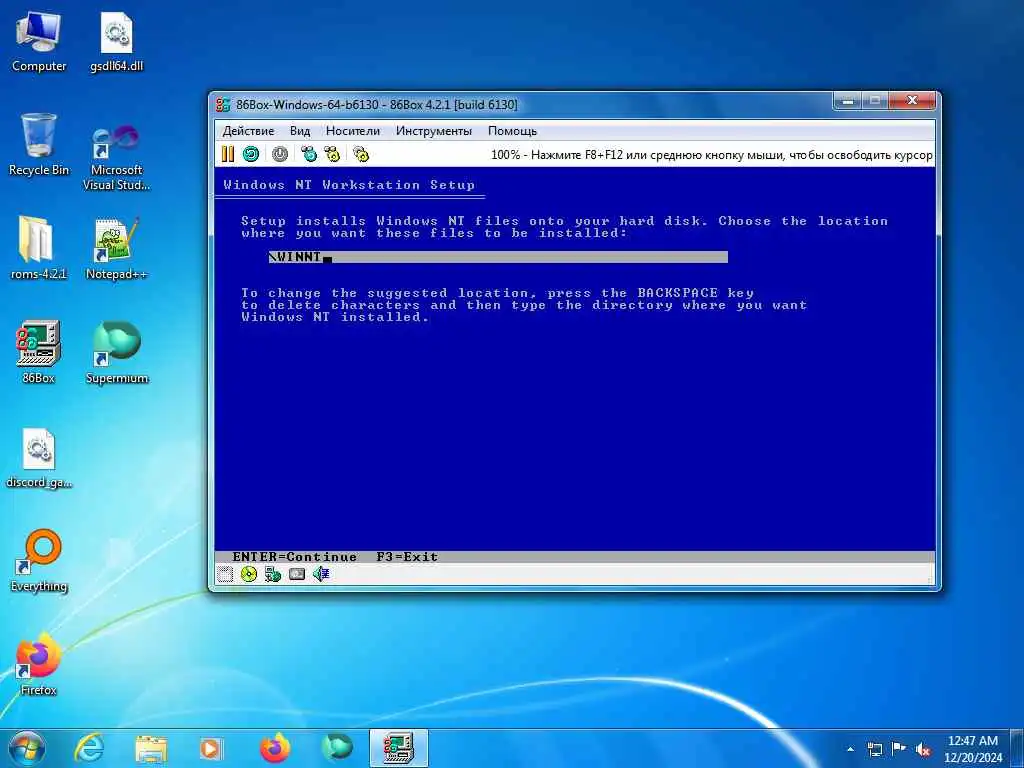Open Windows Explorer from the taskbar
The height and width of the screenshot is (768, 1024).
[151, 748]
